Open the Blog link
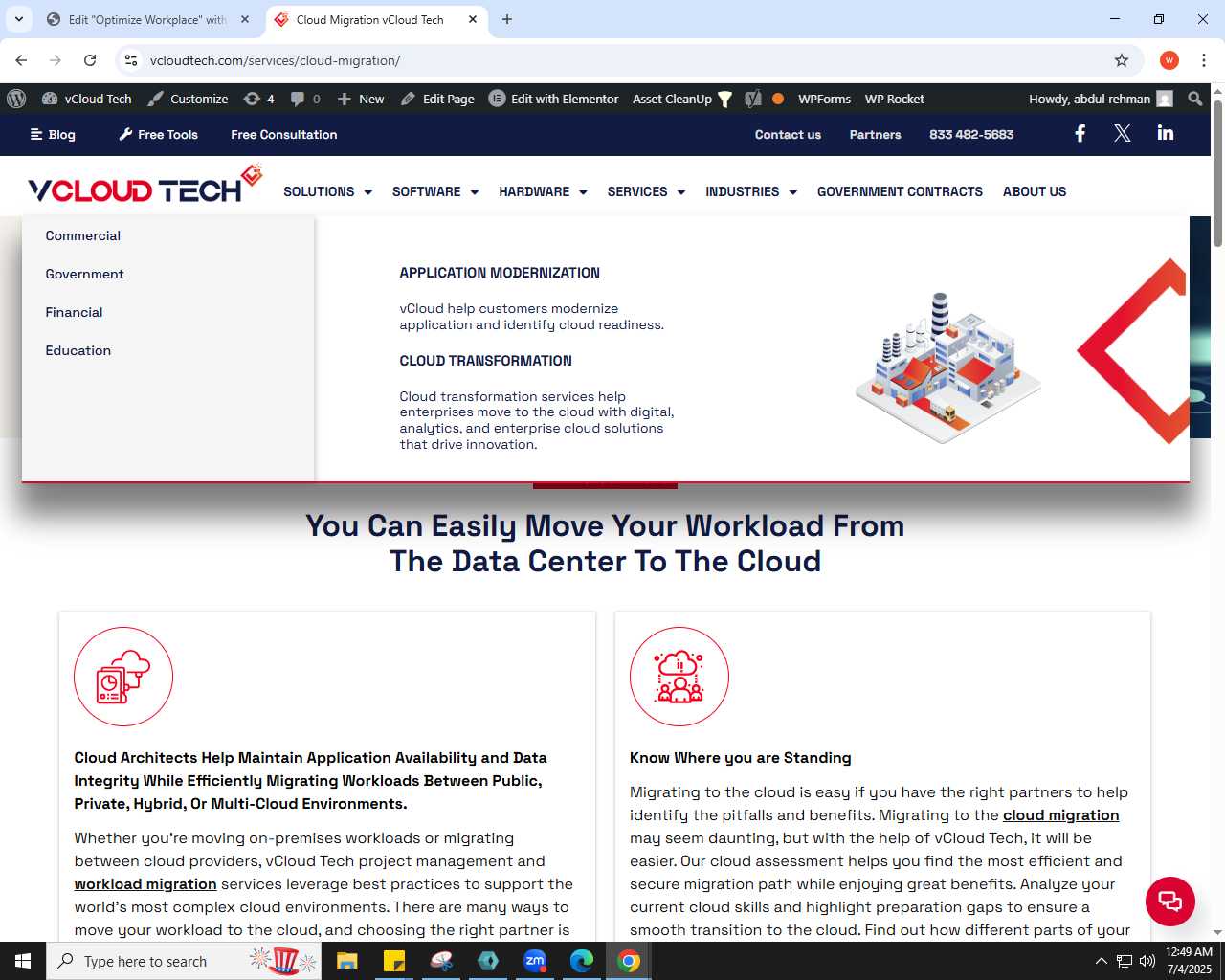Image resolution: width=1225 pixels, height=980 pixels. (53, 135)
